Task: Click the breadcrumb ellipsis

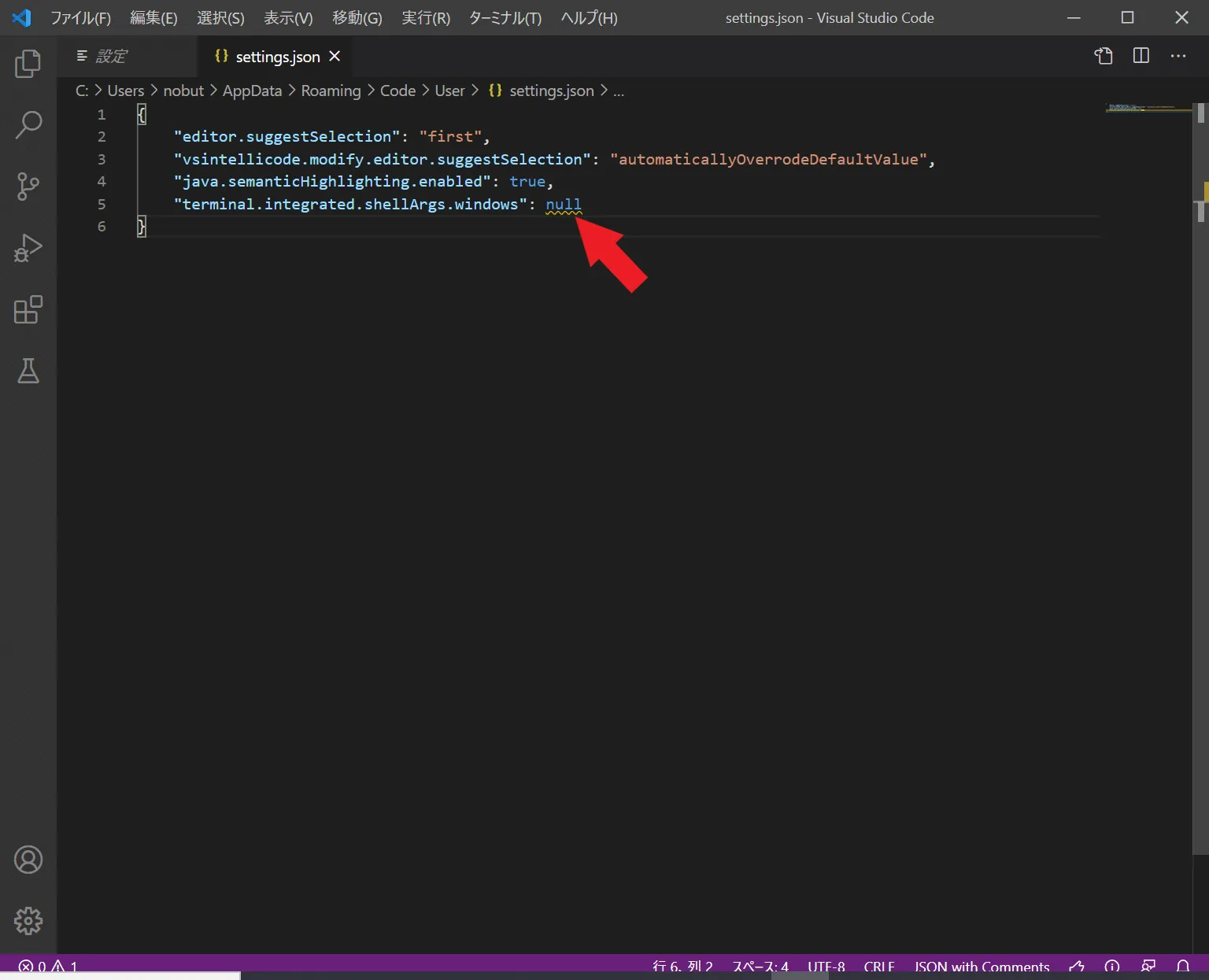Action: (x=619, y=91)
